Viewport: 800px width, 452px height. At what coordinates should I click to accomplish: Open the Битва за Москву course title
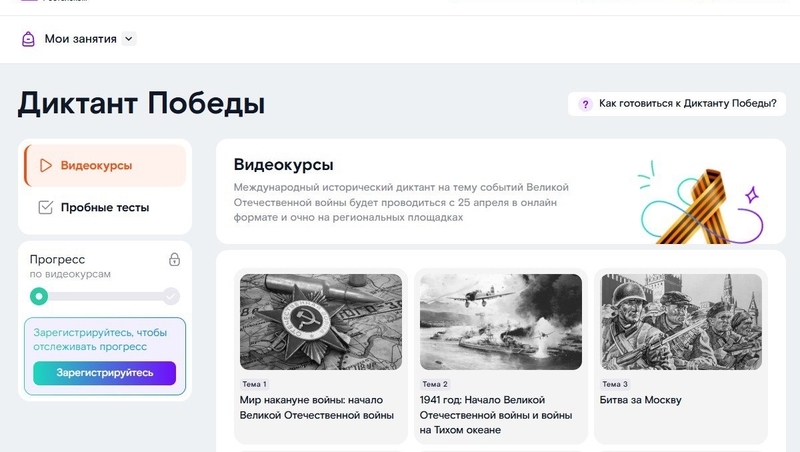coord(641,400)
